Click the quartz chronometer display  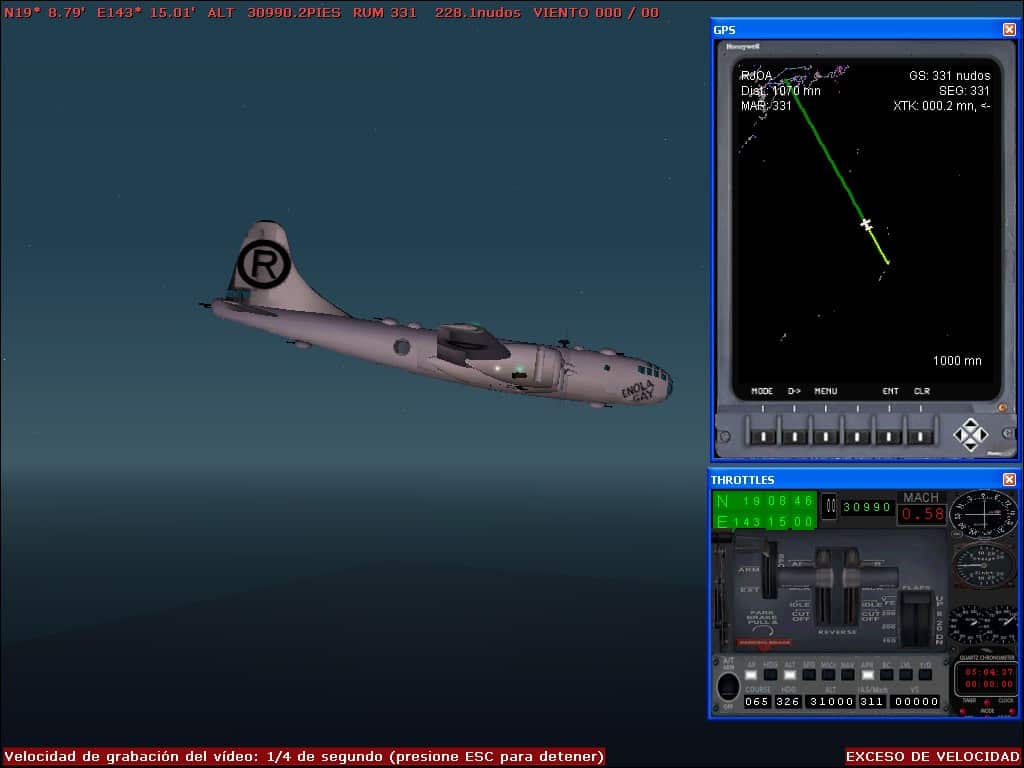click(985, 678)
